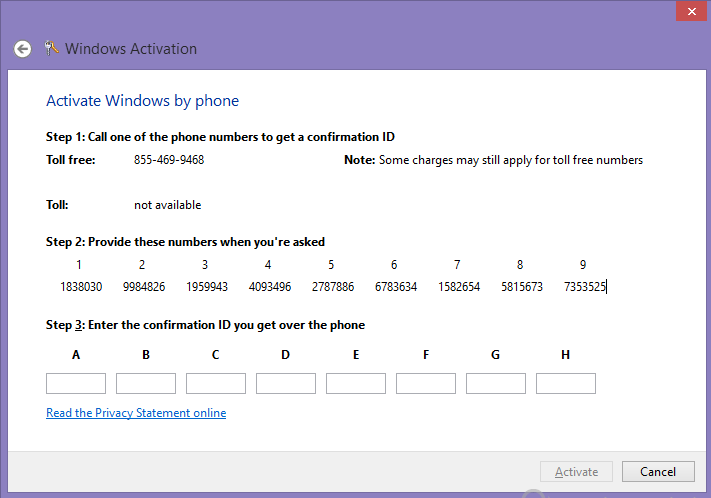The image size is (711, 498).
Task: Click installation ID group 6783634
Action: [396, 287]
